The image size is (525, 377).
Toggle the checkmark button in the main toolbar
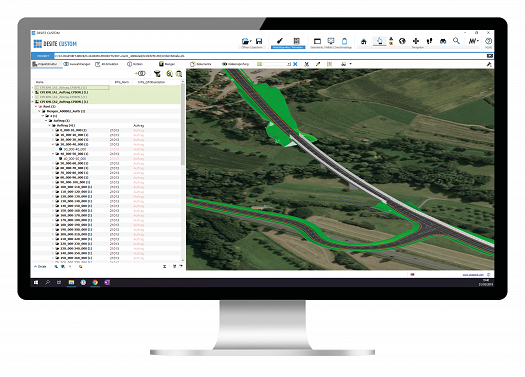click(280, 41)
